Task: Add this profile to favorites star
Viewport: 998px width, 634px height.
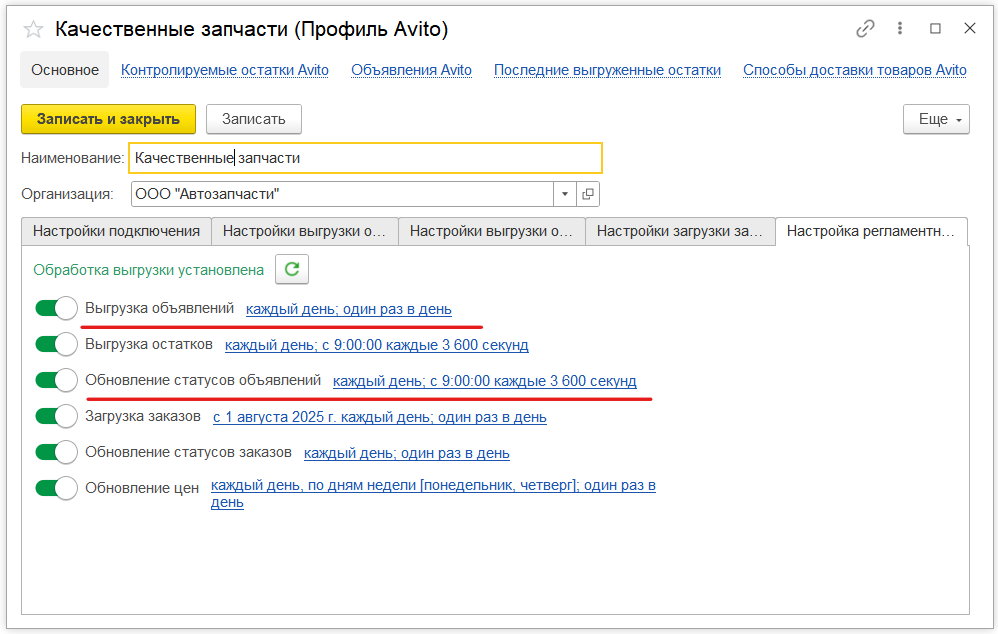Action: (x=33, y=29)
